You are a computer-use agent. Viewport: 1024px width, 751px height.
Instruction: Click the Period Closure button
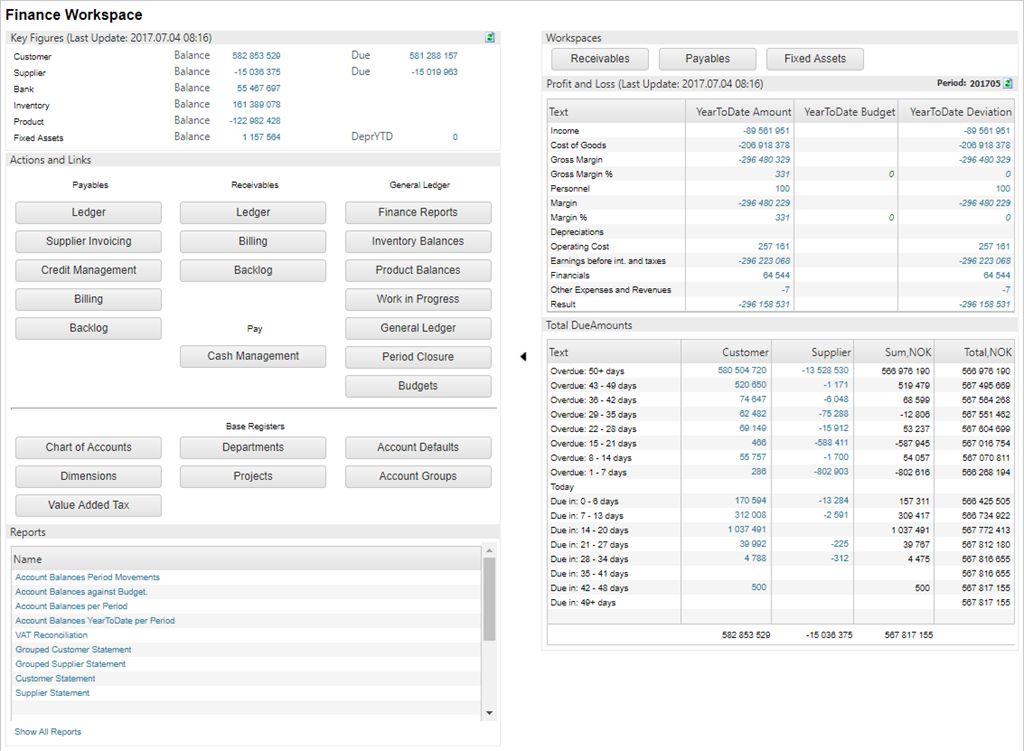pos(418,357)
